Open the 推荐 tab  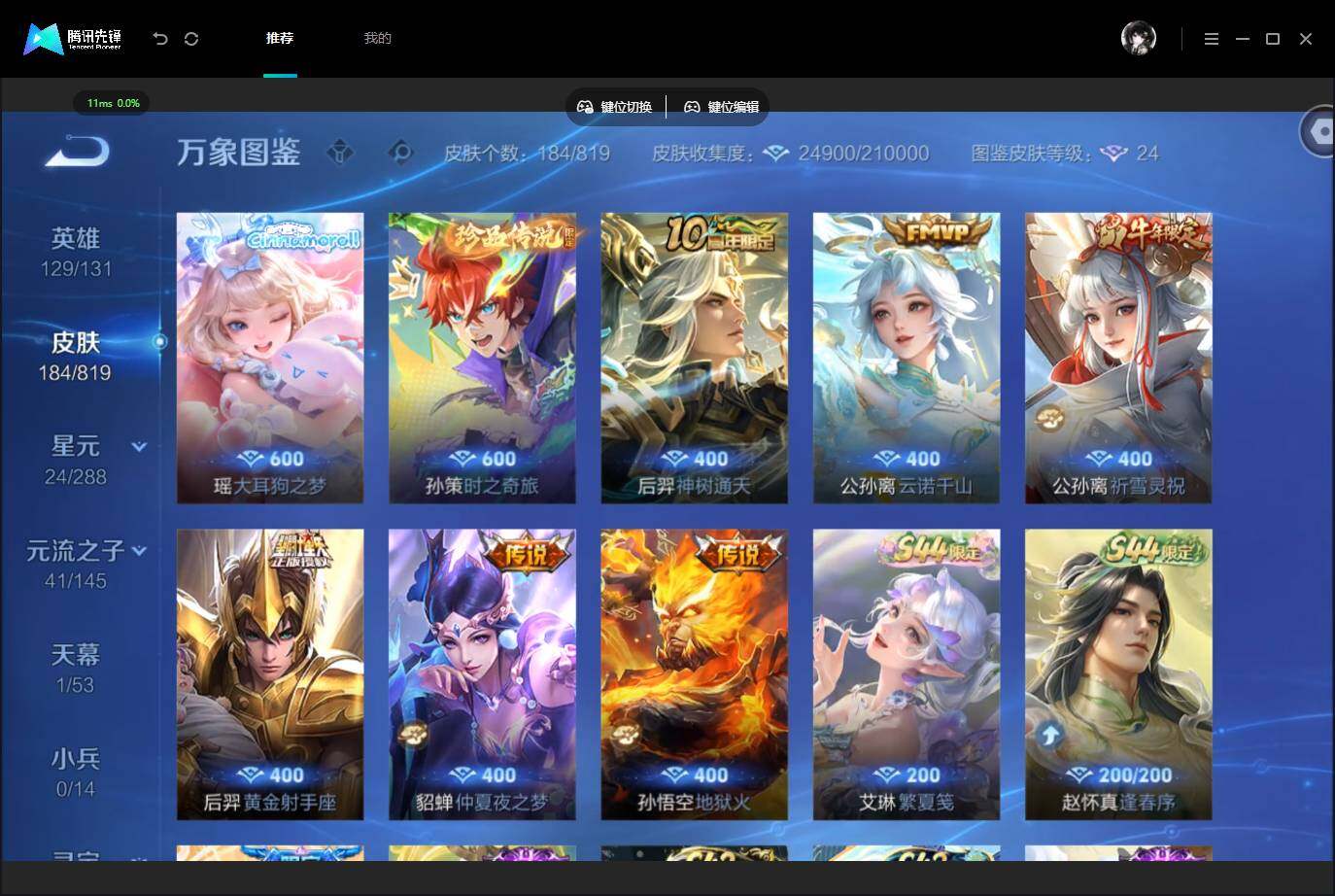280,38
